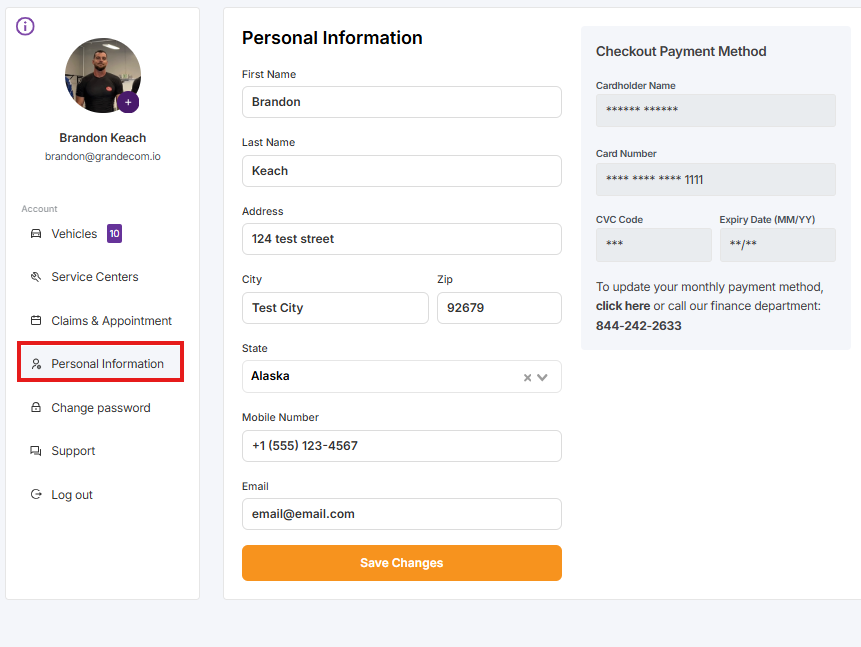Select the Zip code field
Image resolution: width=861 pixels, height=647 pixels.
[499, 308]
